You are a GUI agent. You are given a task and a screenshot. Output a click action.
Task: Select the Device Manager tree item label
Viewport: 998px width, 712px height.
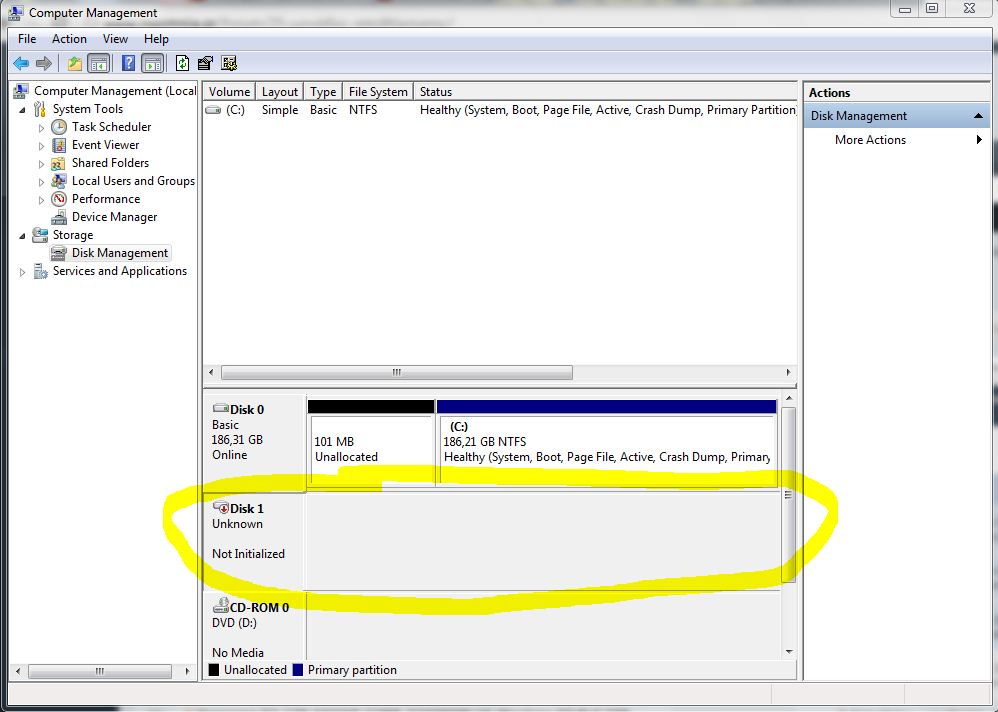point(115,217)
